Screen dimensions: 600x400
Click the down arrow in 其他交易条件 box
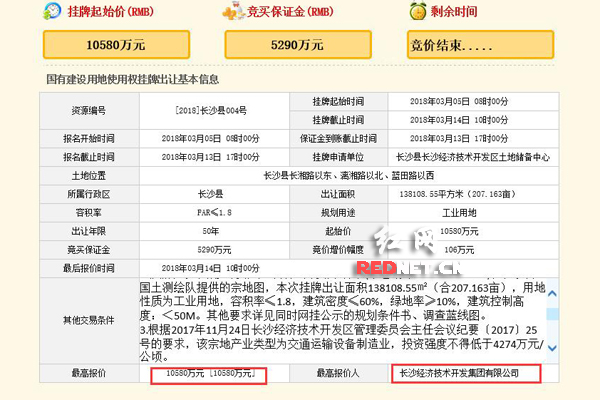552,348
